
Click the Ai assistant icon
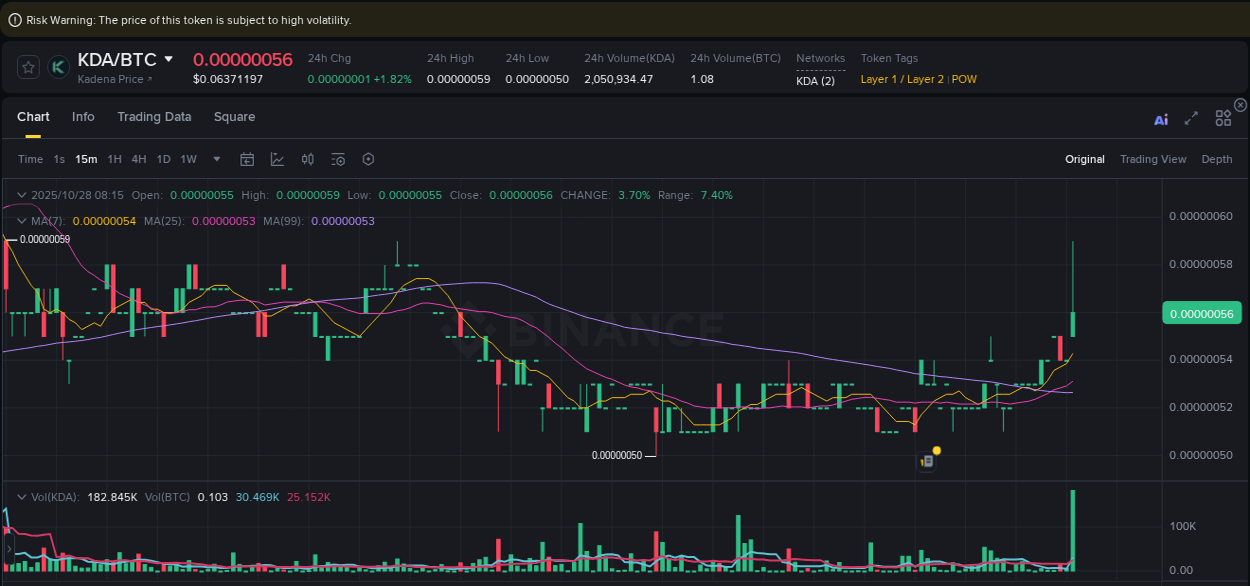tap(1161, 117)
